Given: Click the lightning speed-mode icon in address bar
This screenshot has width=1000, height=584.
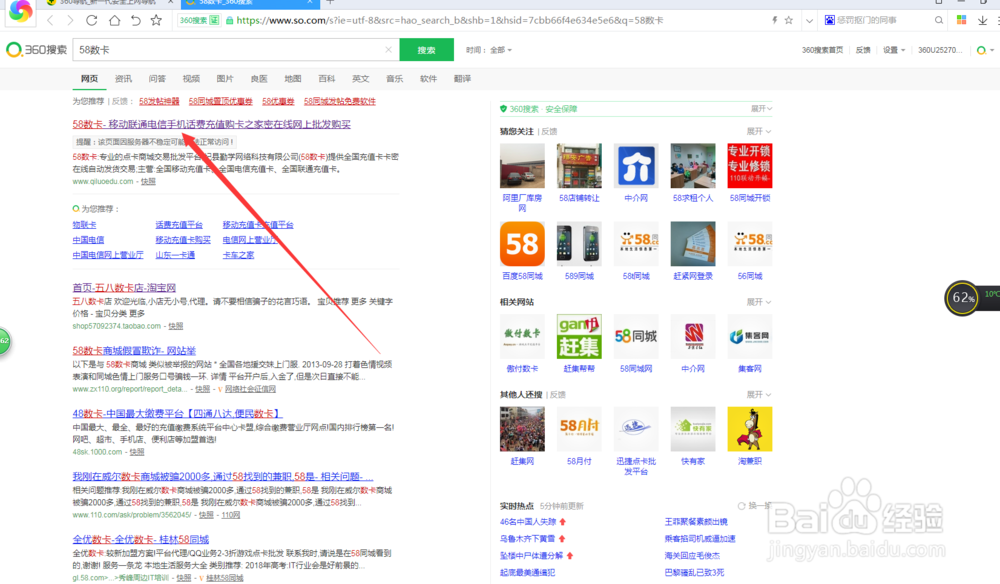Looking at the screenshot, I should 774,20.
